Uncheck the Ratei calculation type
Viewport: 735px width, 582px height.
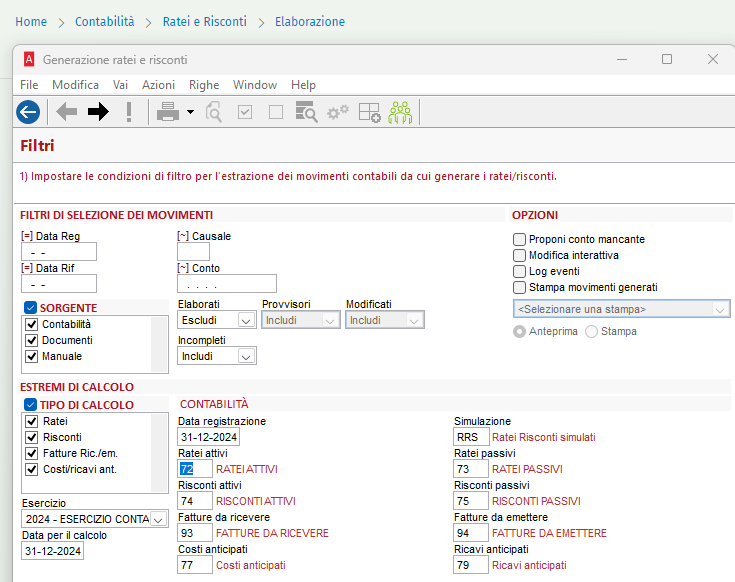point(31,421)
